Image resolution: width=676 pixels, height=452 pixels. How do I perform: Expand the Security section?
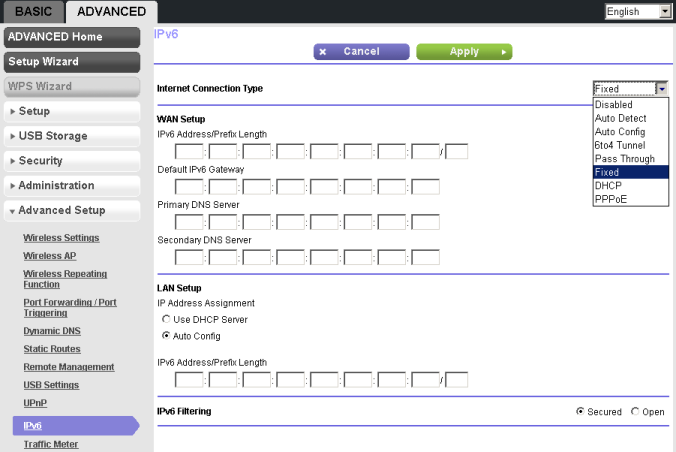[72, 161]
